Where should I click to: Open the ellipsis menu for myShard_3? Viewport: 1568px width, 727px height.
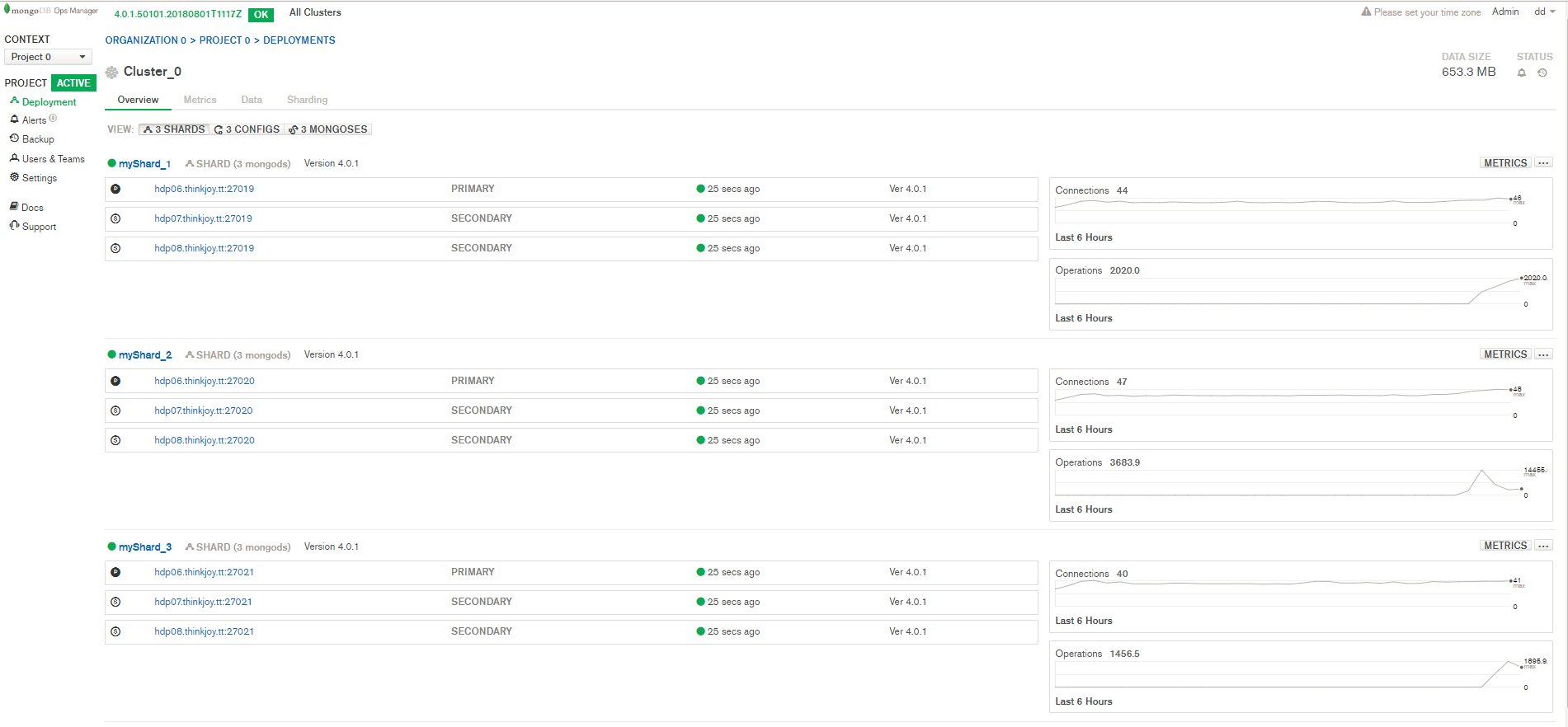point(1543,546)
